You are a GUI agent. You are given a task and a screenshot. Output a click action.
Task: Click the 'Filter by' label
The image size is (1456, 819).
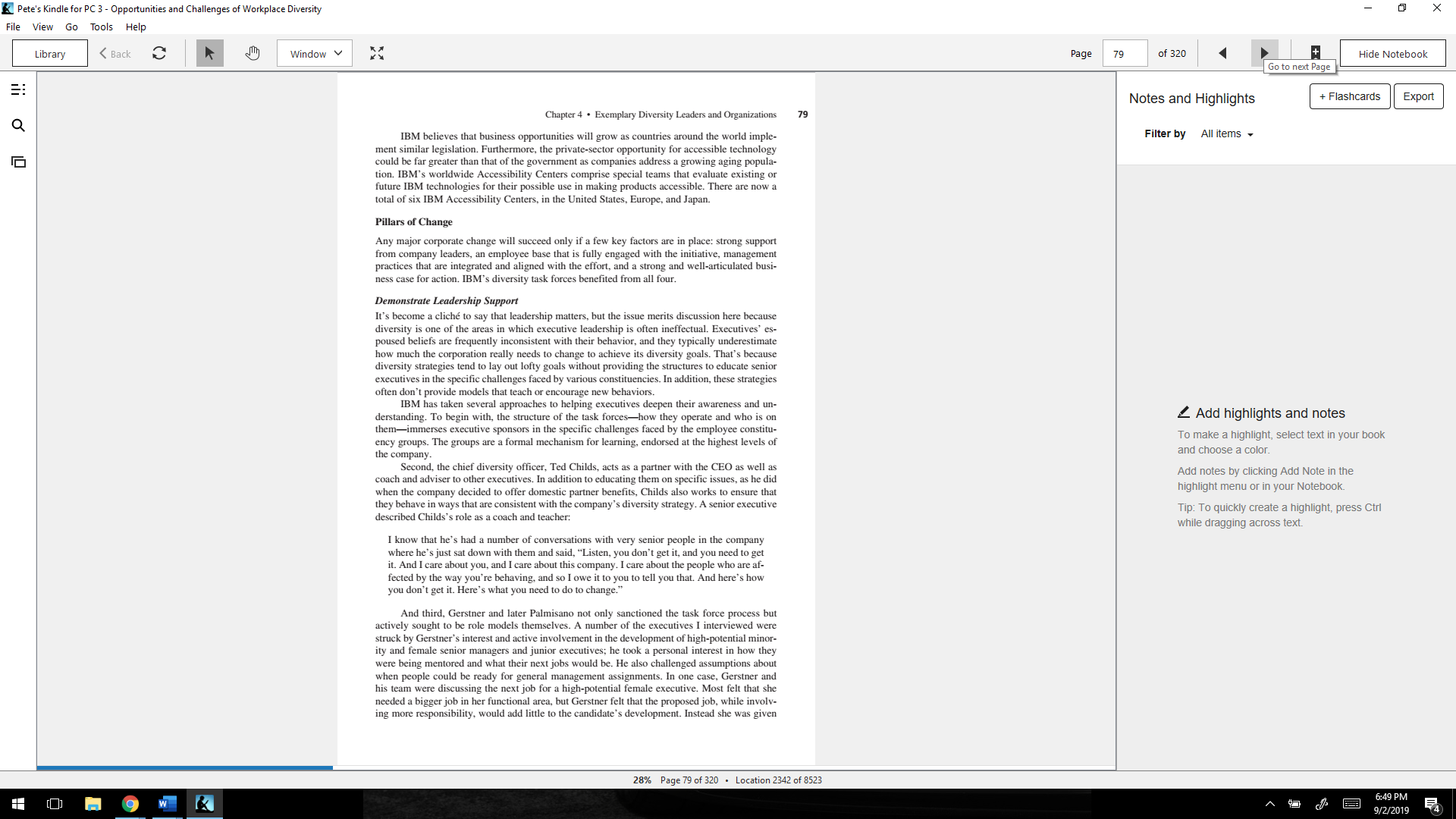pyautogui.click(x=1165, y=134)
